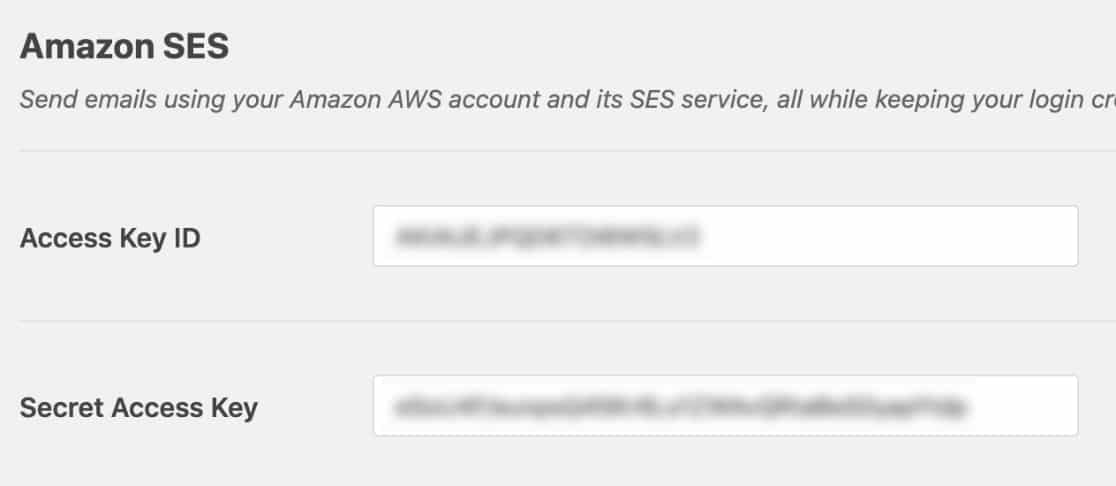This screenshot has width=1116, height=486.
Task: Click the divider line under the description
Action: 560,151
